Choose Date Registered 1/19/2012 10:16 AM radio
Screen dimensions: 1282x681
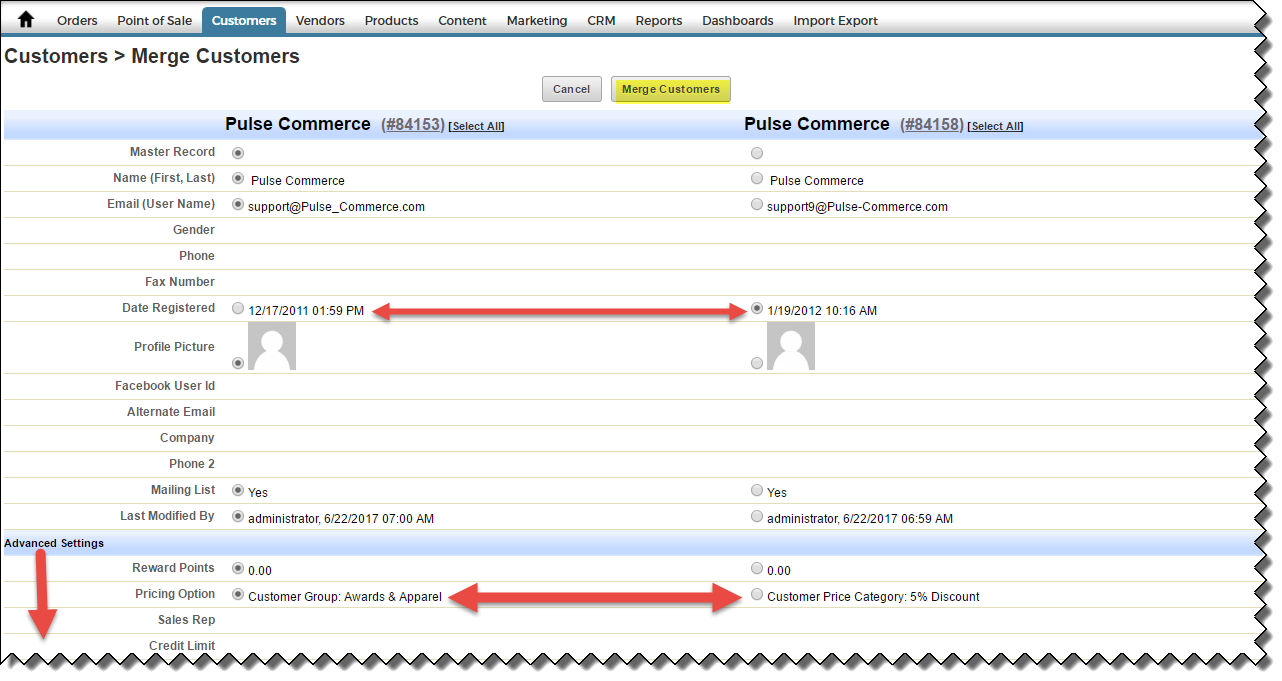757,309
